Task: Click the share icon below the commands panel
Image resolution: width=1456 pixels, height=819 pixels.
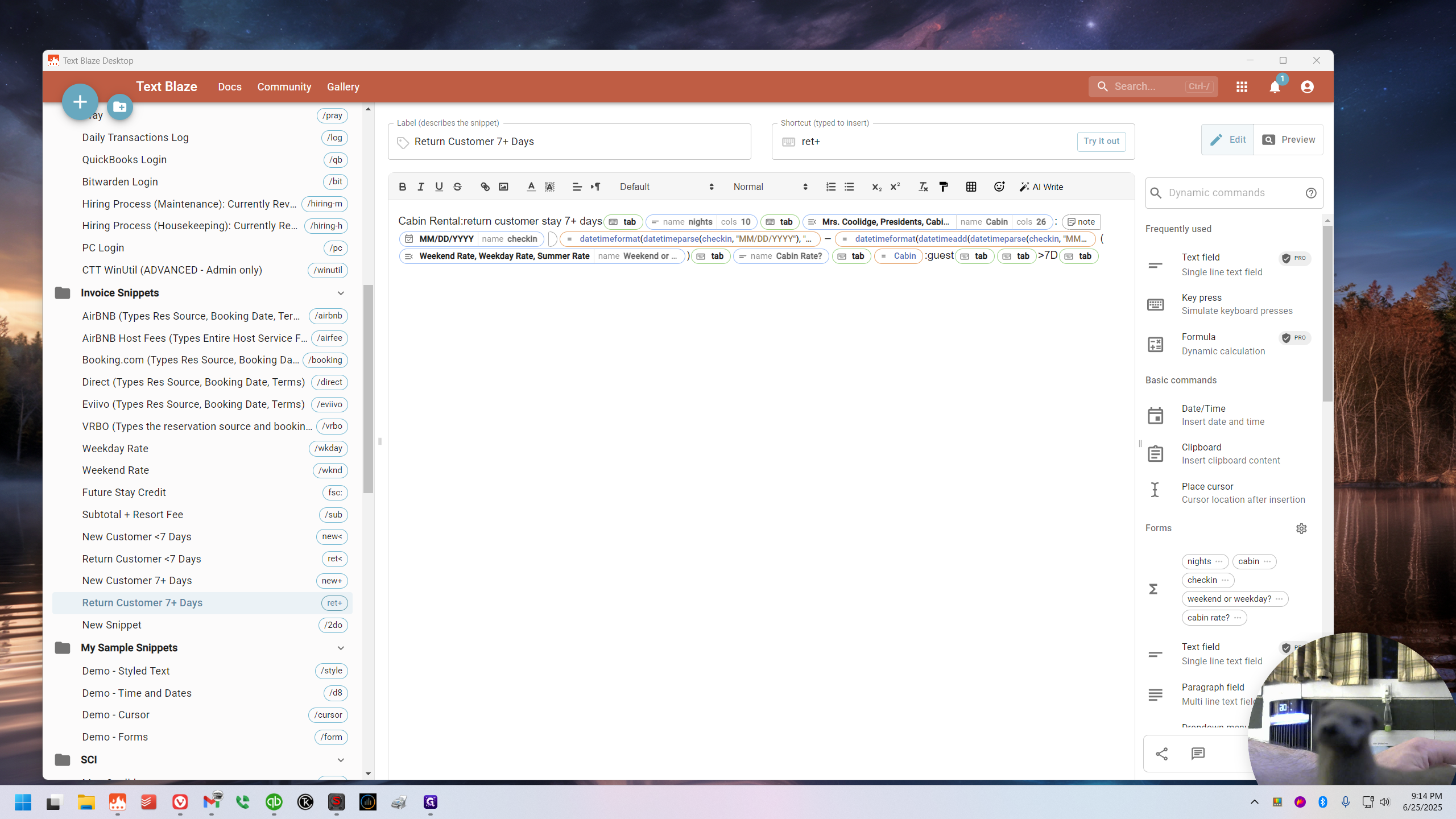Action: (x=1162, y=754)
